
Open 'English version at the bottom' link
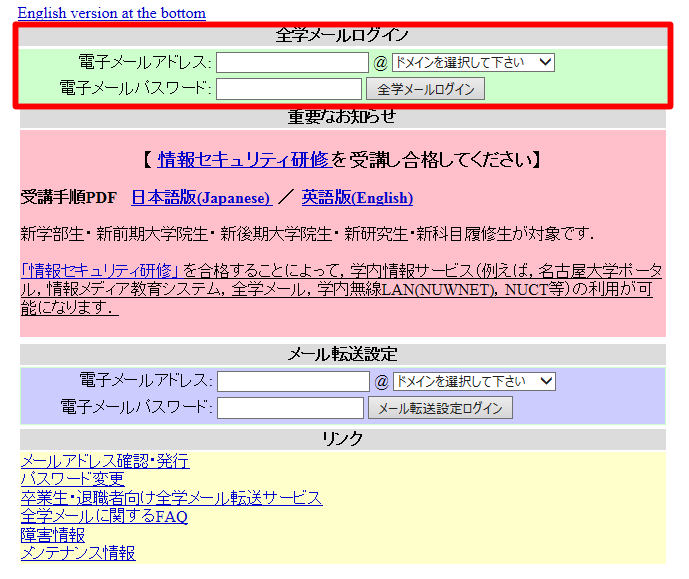click(x=112, y=13)
